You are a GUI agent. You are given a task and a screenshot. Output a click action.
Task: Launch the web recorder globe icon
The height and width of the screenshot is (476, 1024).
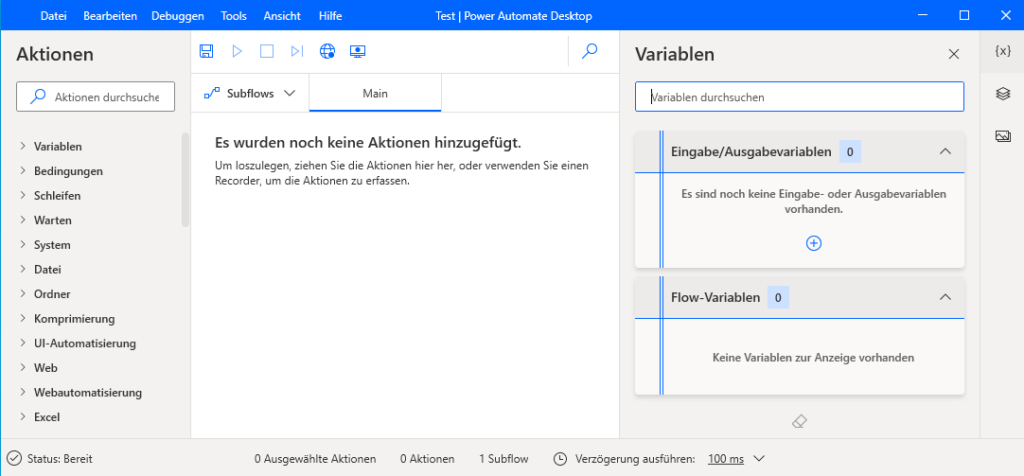pyautogui.click(x=327, y=51)
